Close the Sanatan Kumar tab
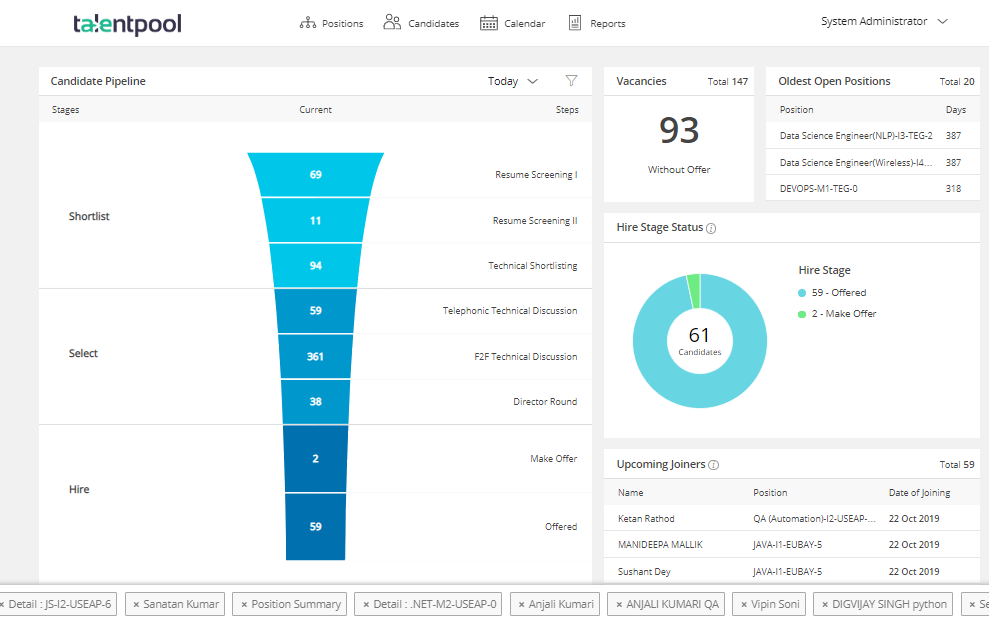The width and height of the screenshot is (989, 622). (136, 604)
